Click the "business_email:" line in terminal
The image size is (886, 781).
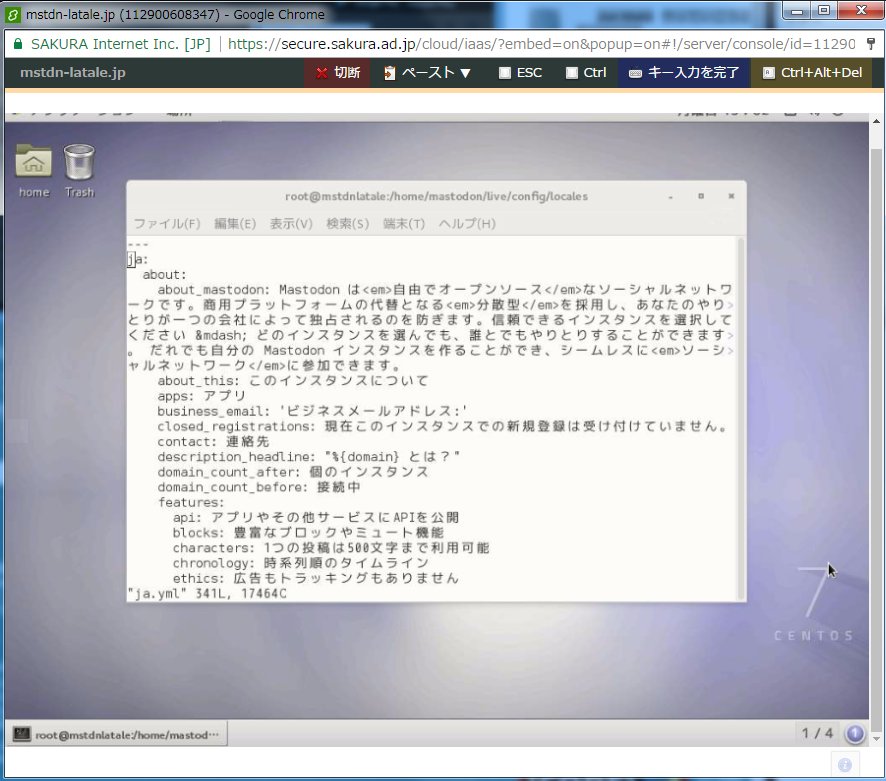click(x=312, y=411)
